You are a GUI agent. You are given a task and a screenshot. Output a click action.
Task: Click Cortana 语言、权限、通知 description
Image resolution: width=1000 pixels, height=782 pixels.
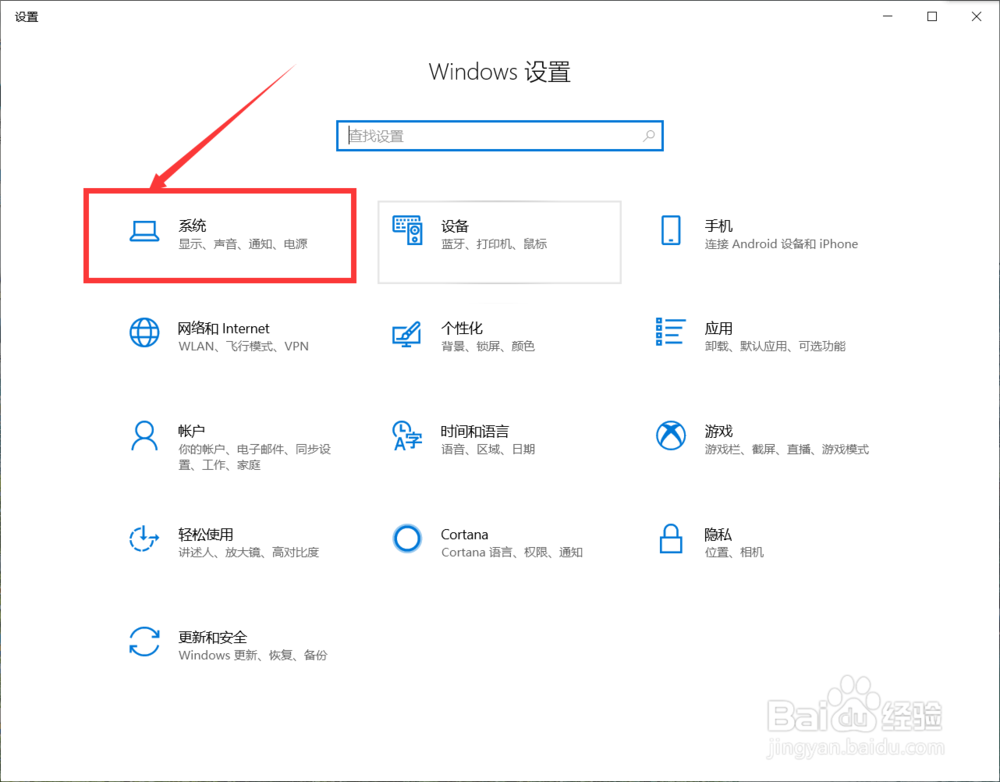[512, 552]
